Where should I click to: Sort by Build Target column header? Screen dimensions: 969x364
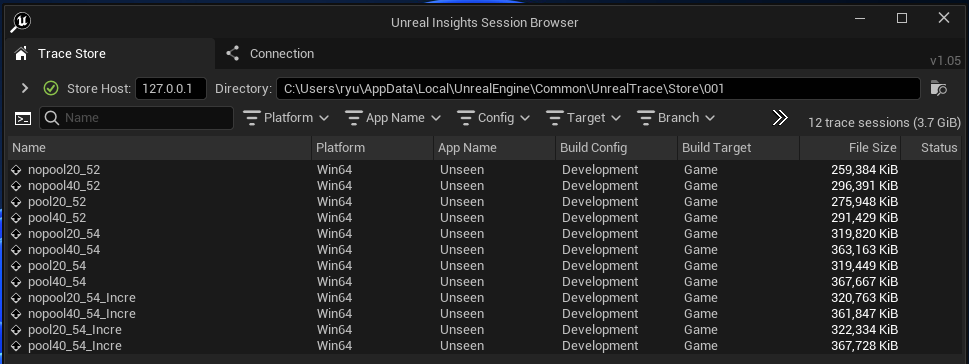[738, 148]
